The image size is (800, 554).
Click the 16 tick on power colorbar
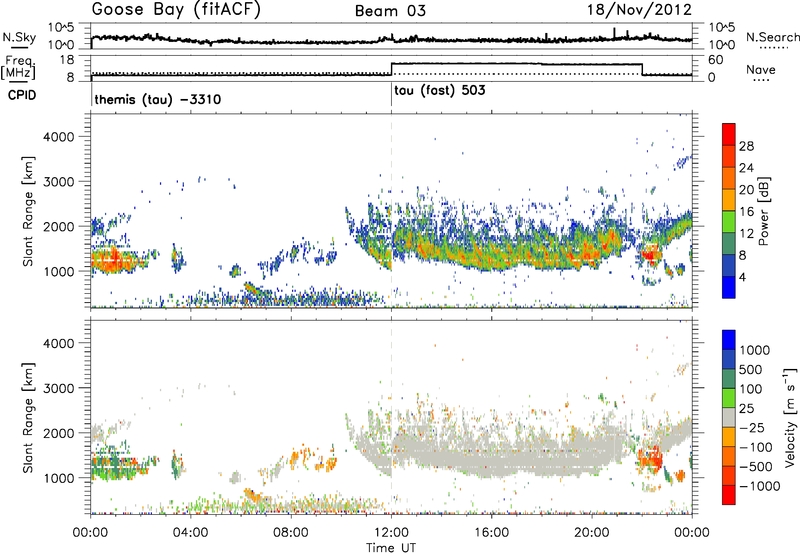(746, 212)
